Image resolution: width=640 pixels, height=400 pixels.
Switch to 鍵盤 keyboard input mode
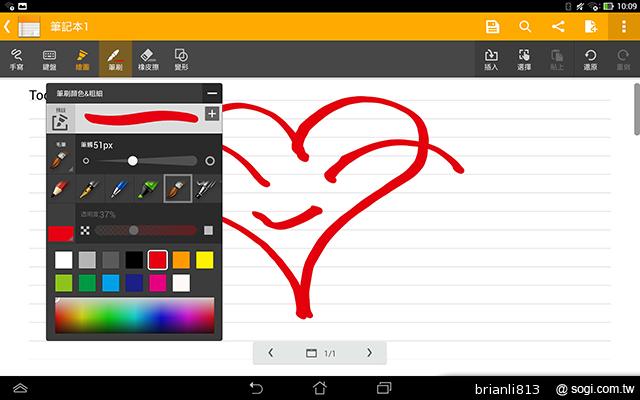click(50, 59)
